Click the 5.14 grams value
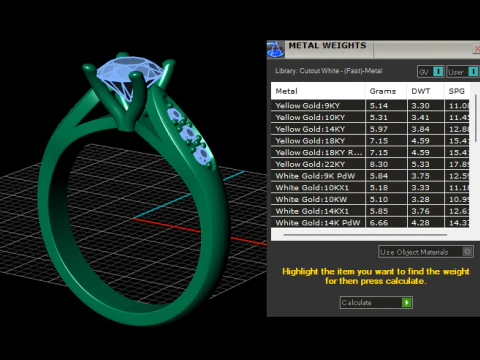This screenshot has height=360, width=480. click(379, 106)
